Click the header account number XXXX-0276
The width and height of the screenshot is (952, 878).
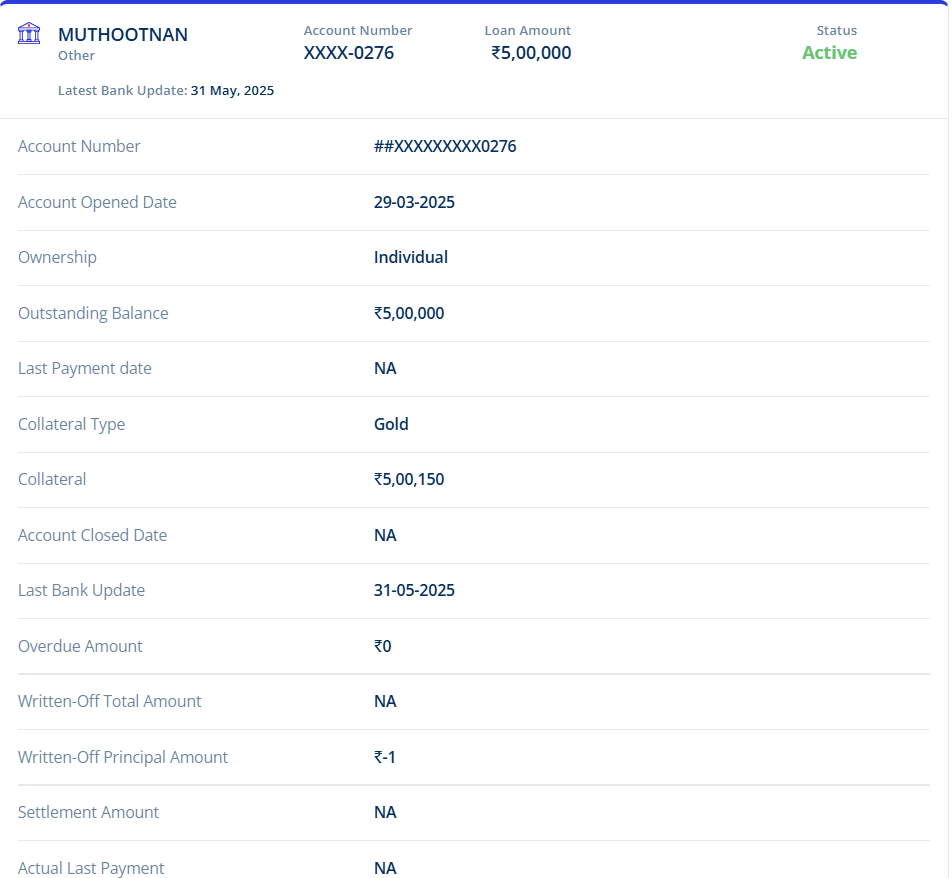coord(349,53)
